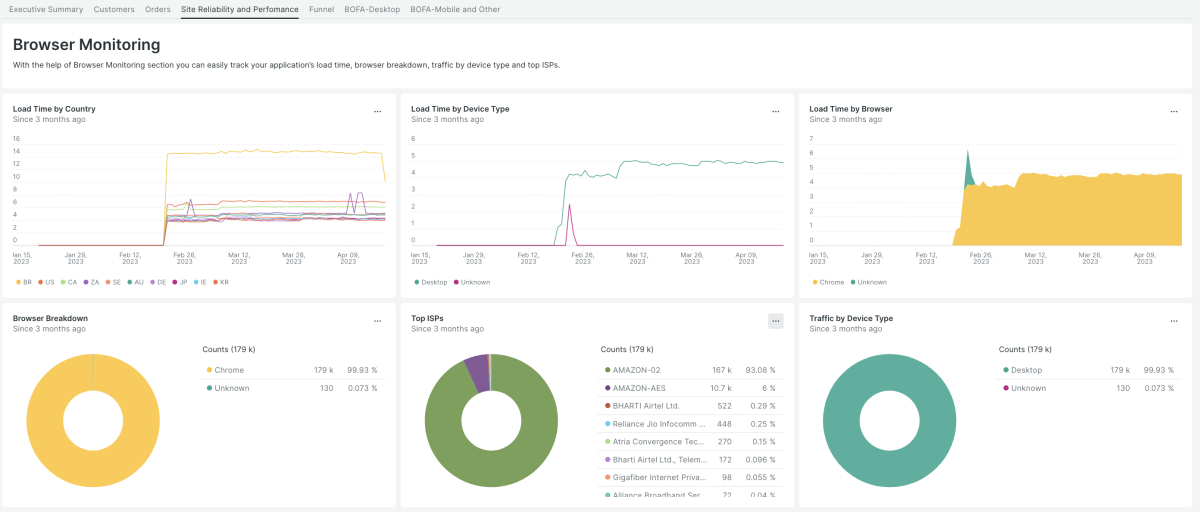Switch to the Funnel tab
This screenshot has width=1200, height=512.
(x=321, y=9)
